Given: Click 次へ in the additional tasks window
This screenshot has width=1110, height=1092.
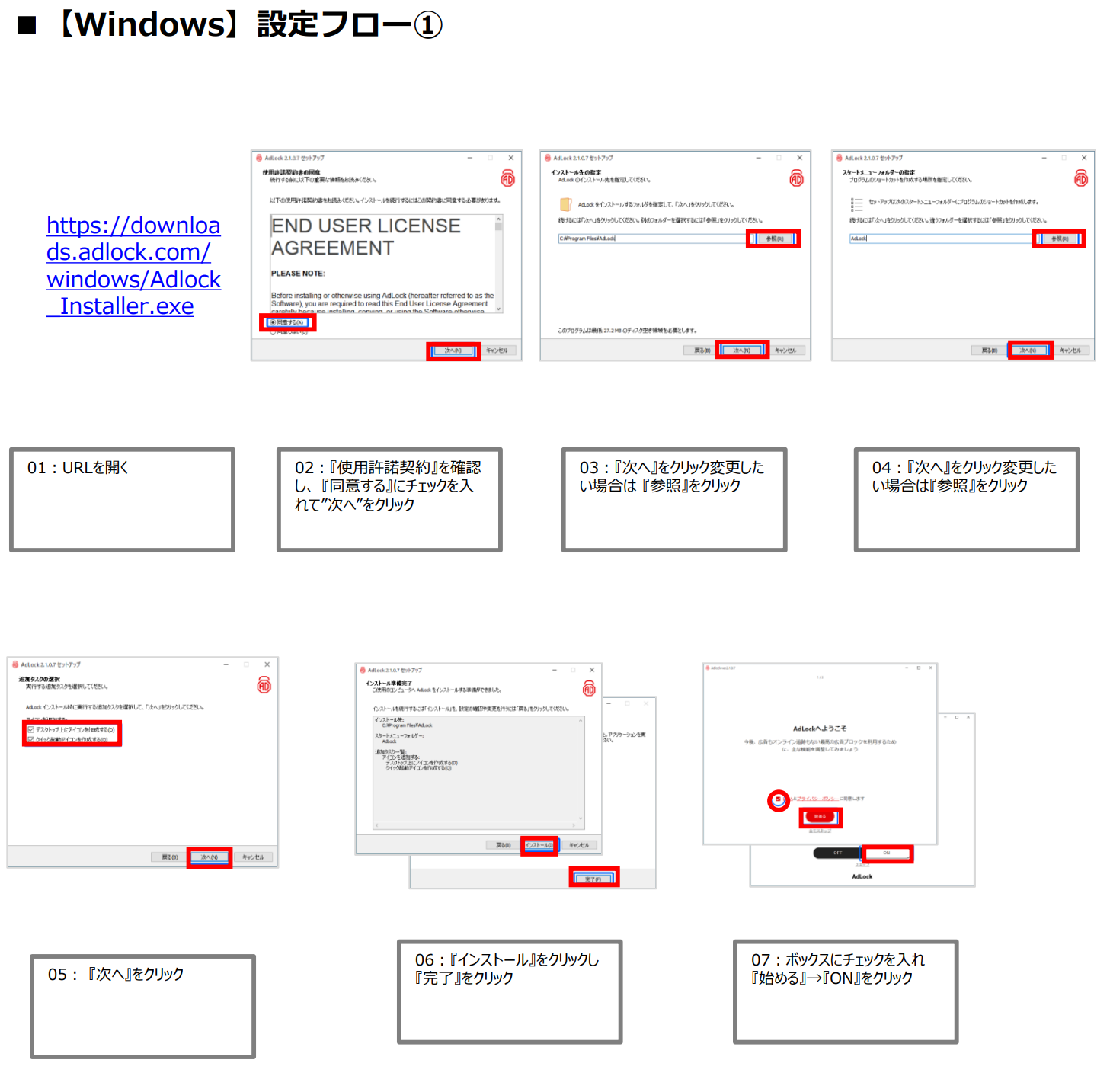Looking at the screenshot, I should [210, 857].
